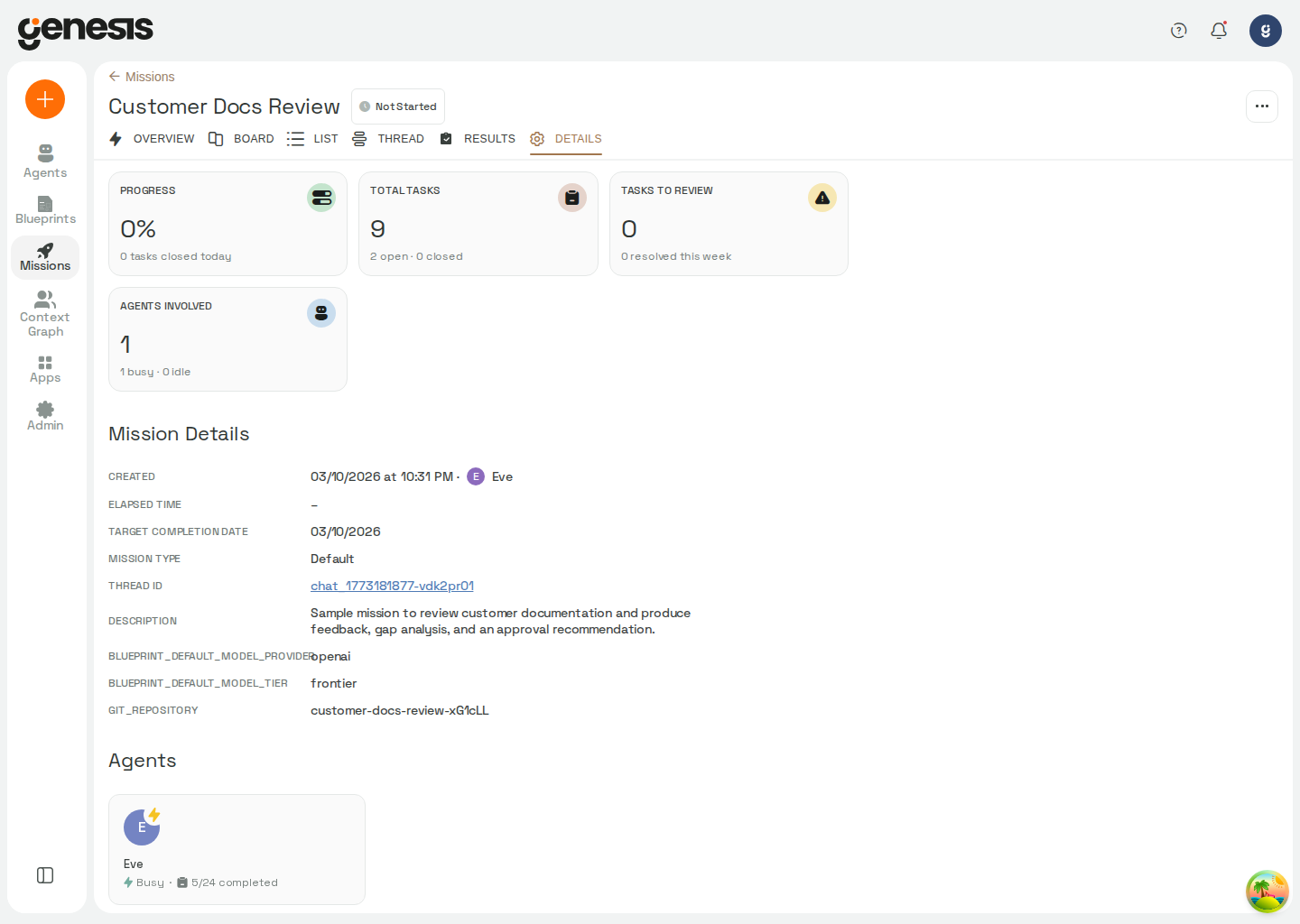Switch to the Results tab
Image resolution: width=1300 pixels, height=924 pixels.
click(478, 139)
